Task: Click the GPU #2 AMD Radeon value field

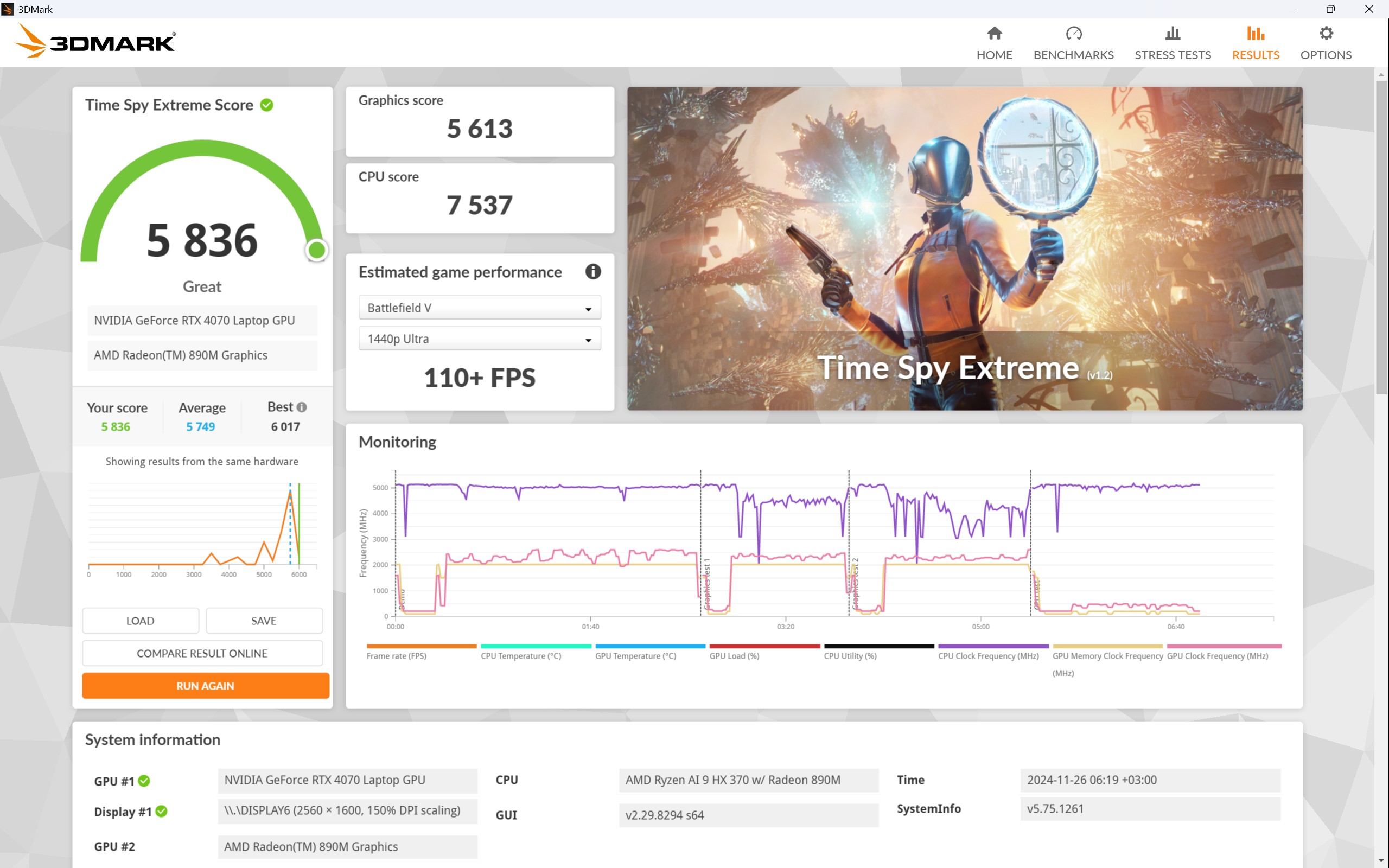Action: point(347,846)
